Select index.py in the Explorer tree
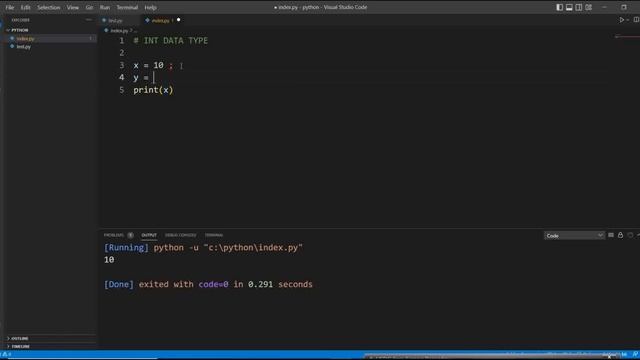 click(25, 38)
